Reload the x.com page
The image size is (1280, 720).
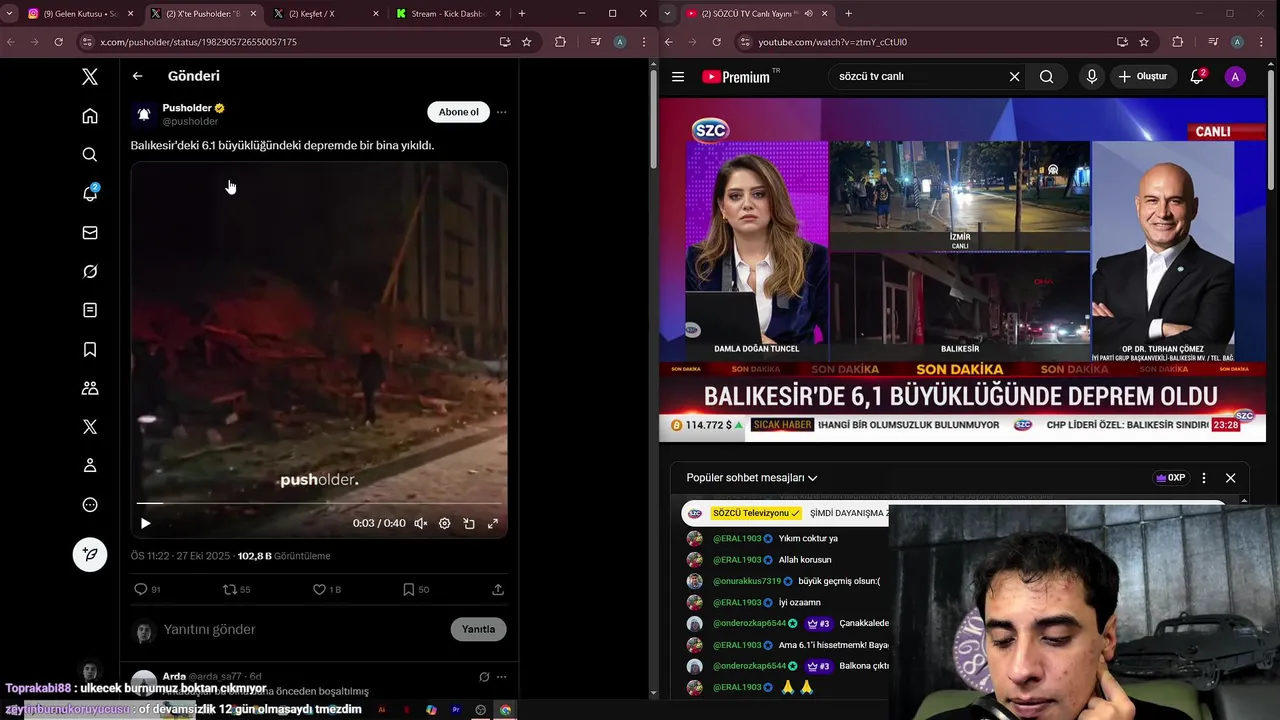58,42
